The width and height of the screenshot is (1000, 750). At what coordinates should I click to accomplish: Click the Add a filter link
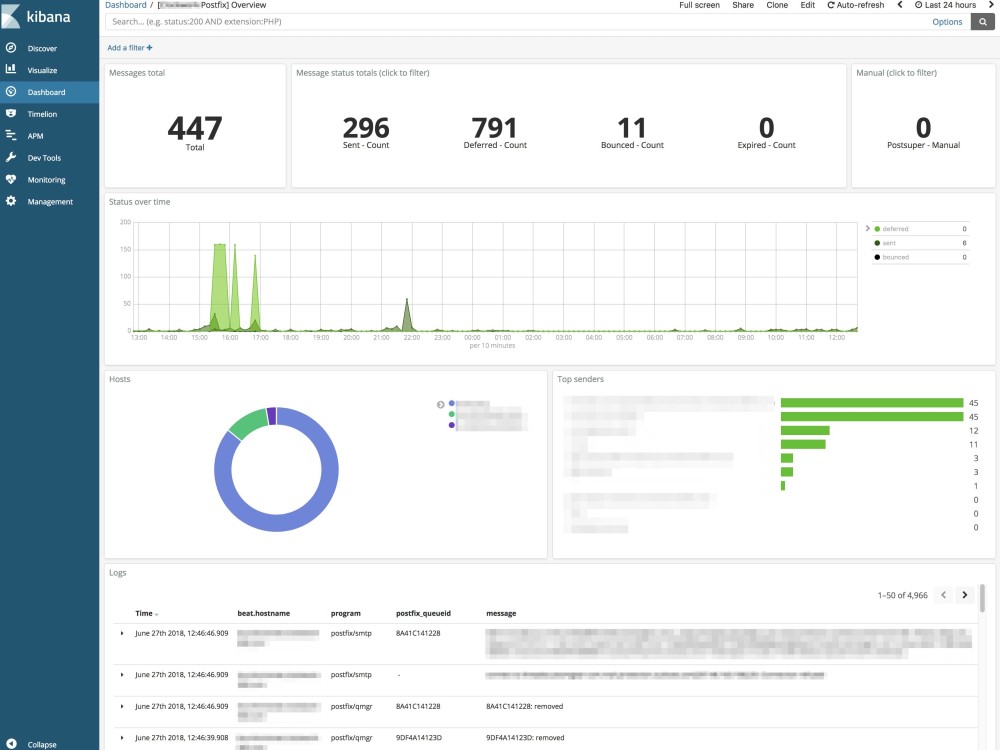(130, 47)
